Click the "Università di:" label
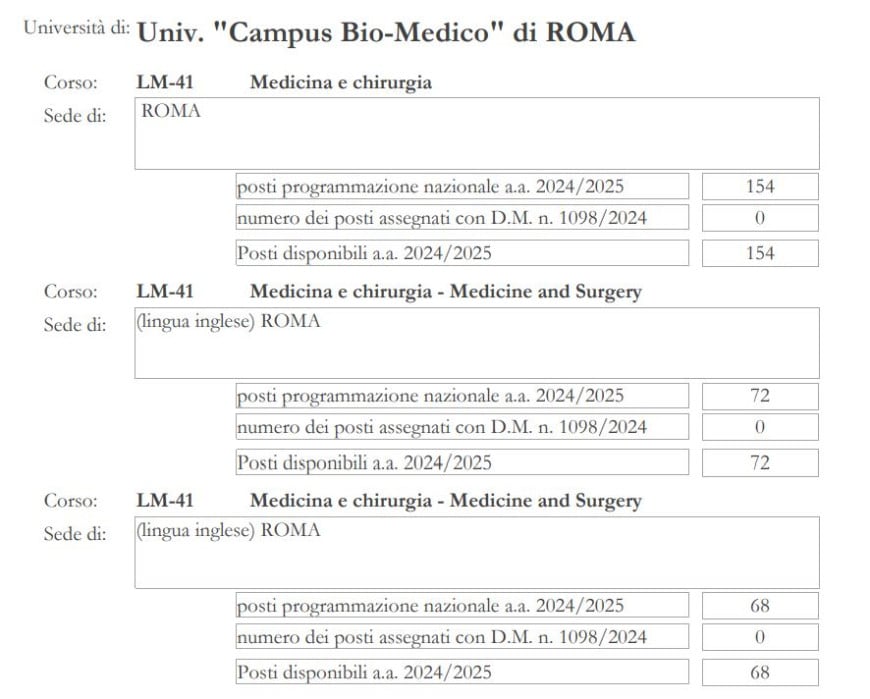Viewport: 870px width, 699px height. pyautogui.click(x=76, y=29)
